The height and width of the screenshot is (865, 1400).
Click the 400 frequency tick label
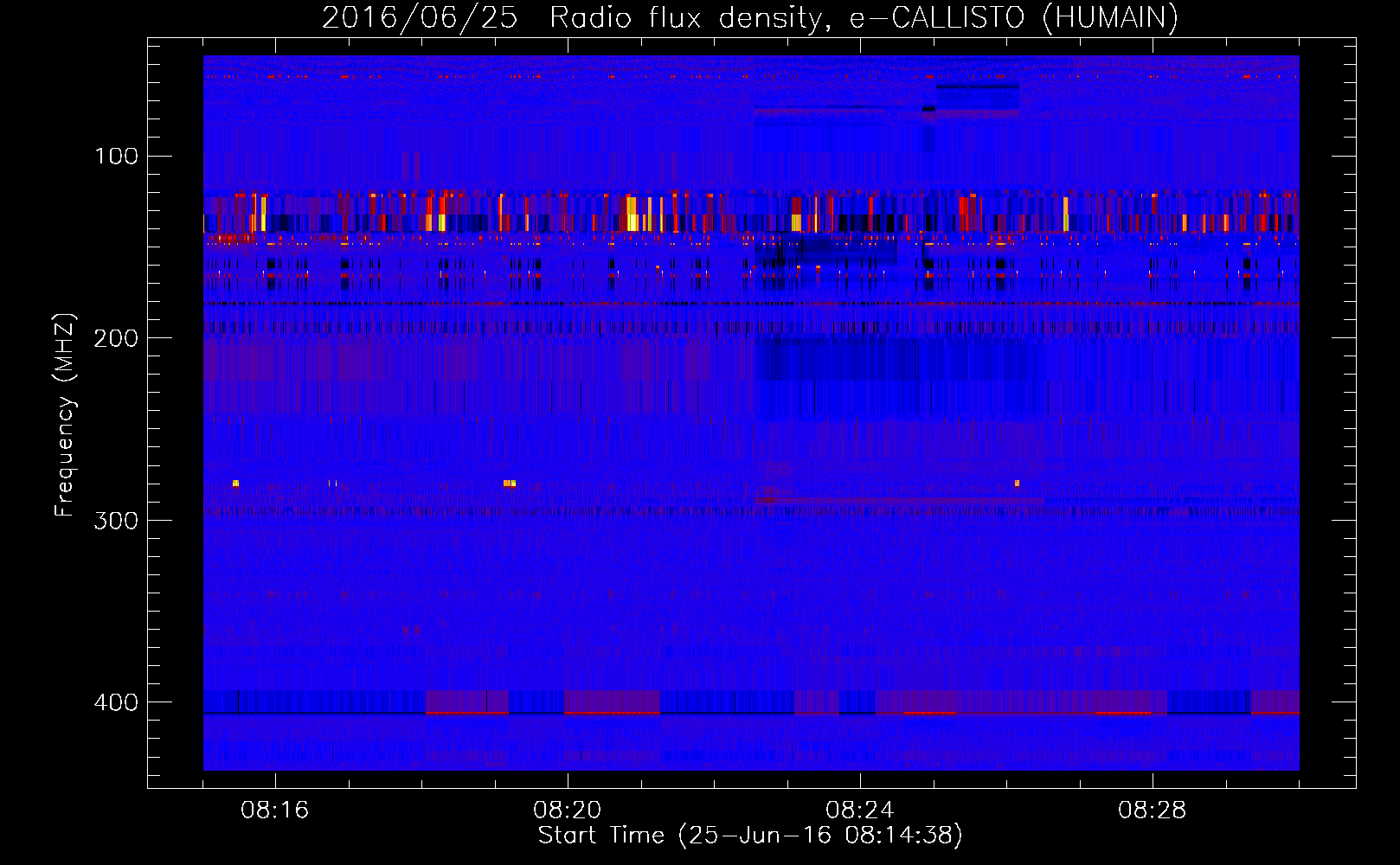[x=116, y=702]
